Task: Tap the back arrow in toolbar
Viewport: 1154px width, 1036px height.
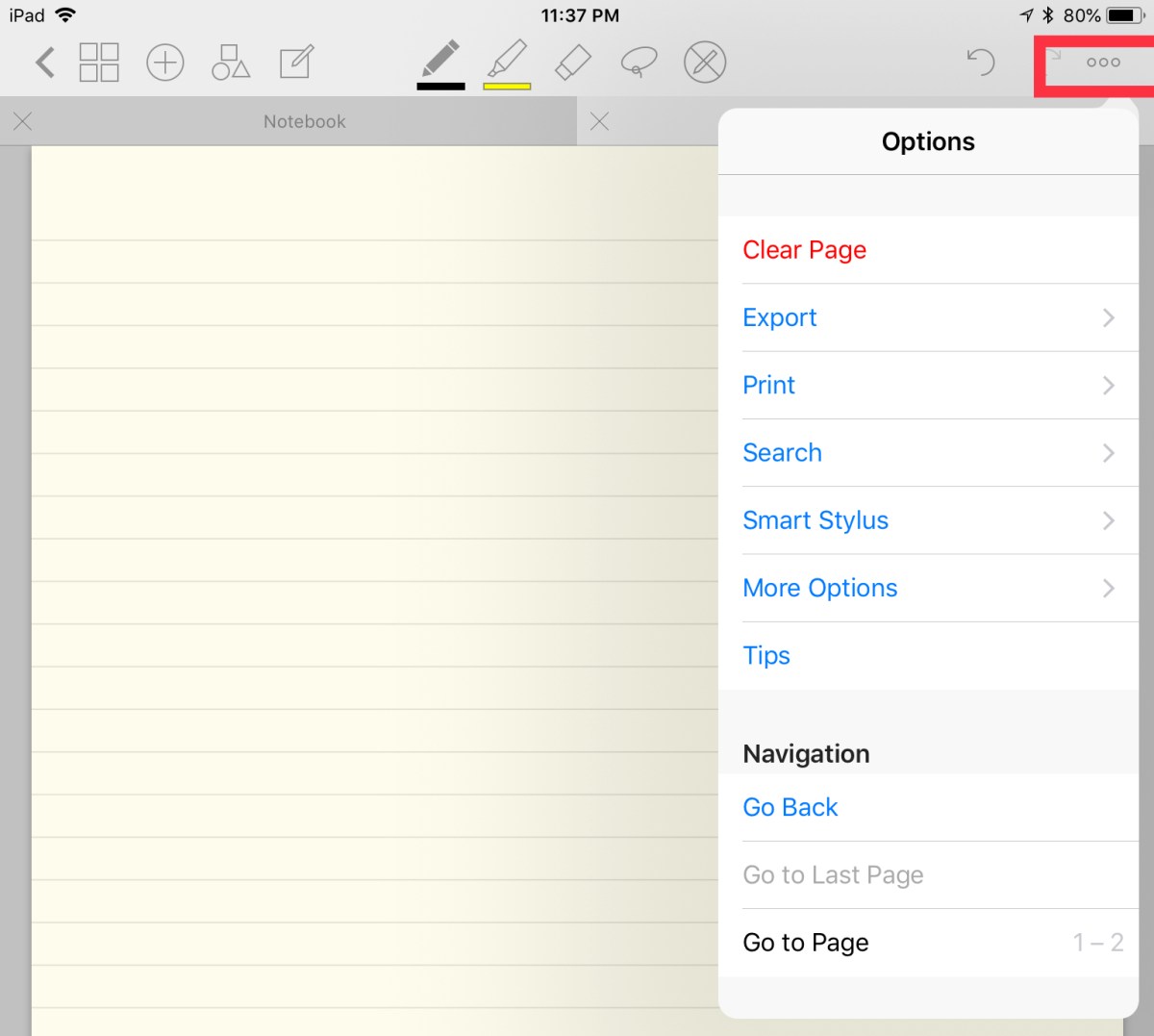Action: point(44,63)
